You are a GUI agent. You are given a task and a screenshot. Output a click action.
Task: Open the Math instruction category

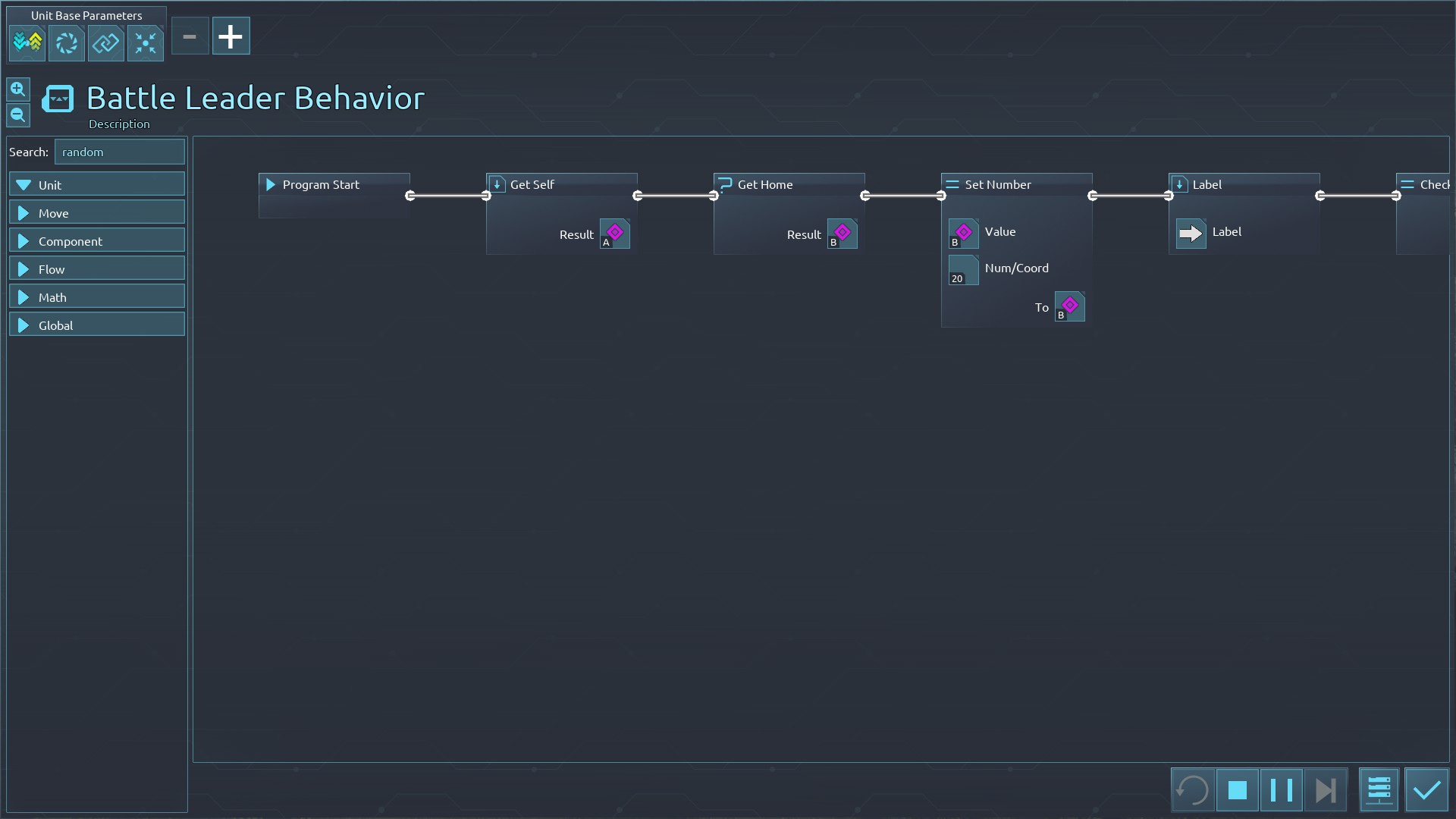pos(97,297)
